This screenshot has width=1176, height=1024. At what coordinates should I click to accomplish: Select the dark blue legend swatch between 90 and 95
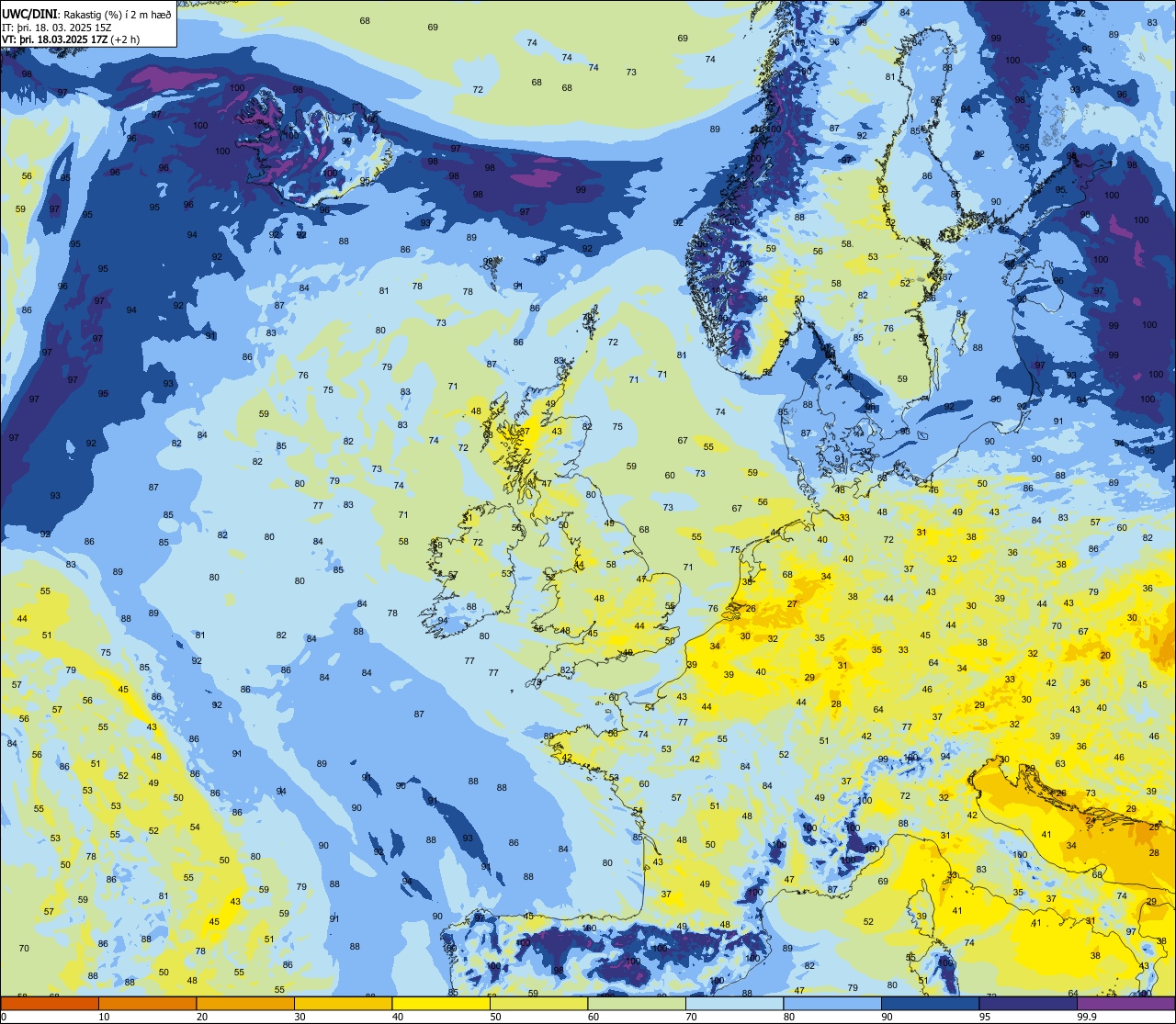[x=930, y=1003]
